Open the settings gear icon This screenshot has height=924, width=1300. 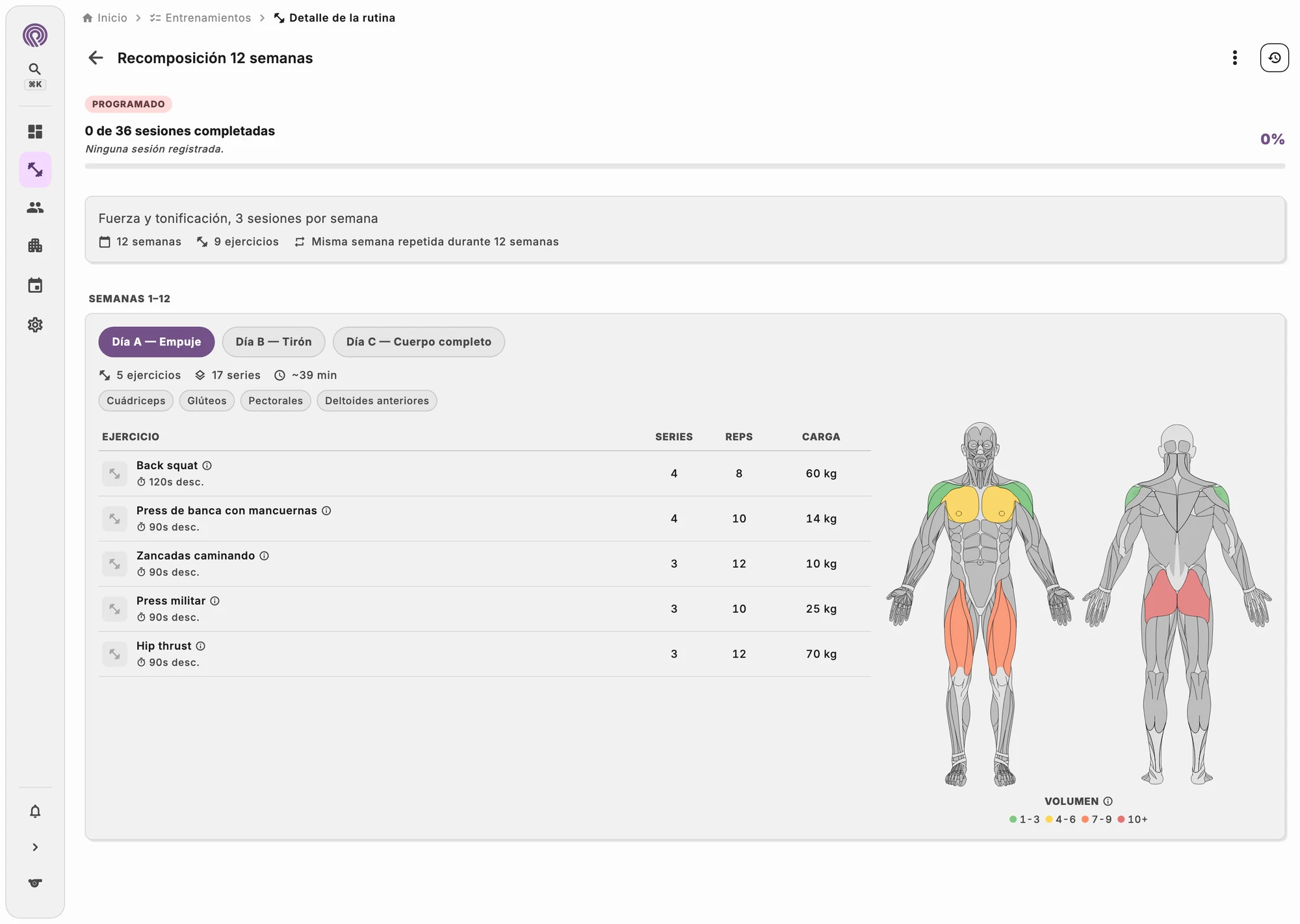(x=35, y=325)
